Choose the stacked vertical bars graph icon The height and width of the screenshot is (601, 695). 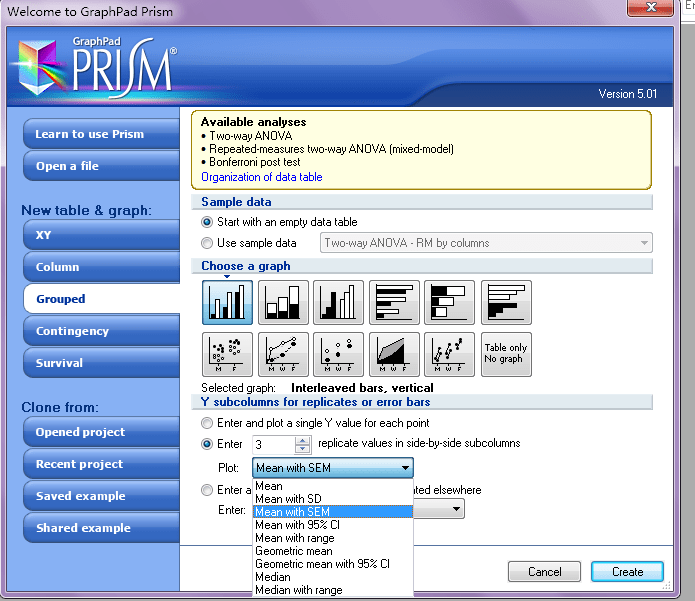click(282, 302)
